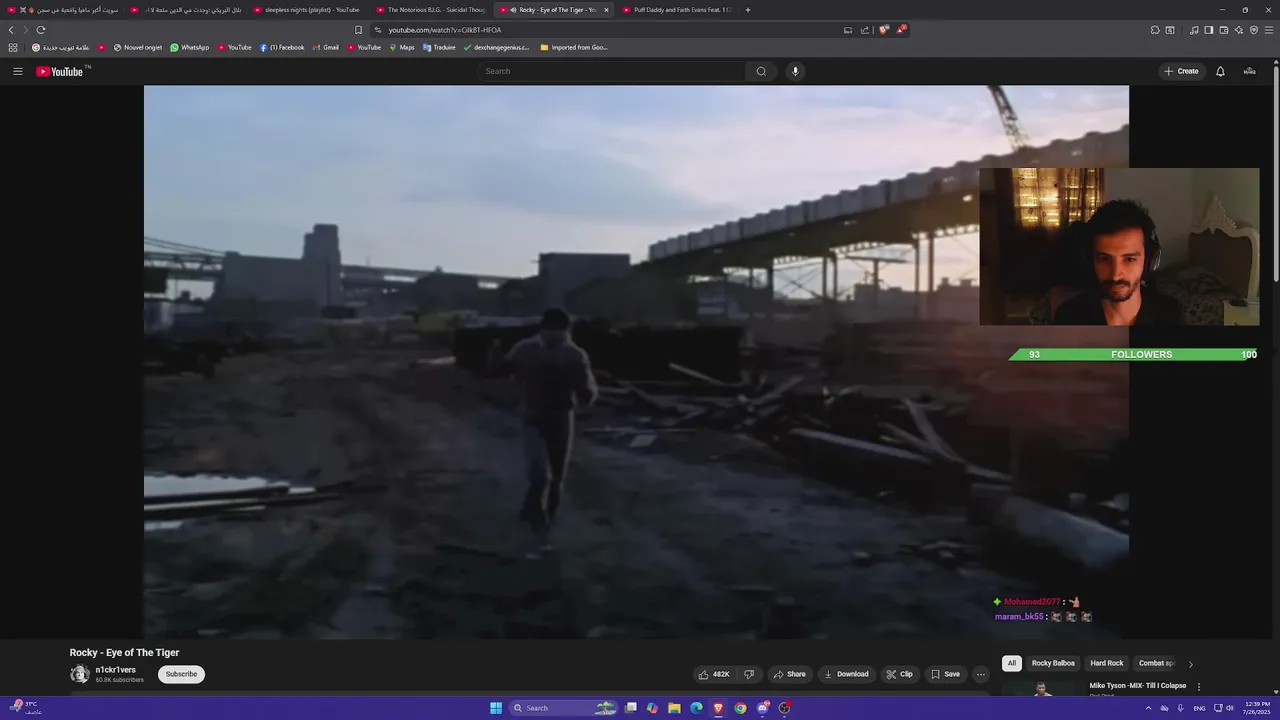Select the All filter chip
Image resolution: width=1280 pixels, height=720 pixels.
pyautogui.click(x=1012, y=663)
